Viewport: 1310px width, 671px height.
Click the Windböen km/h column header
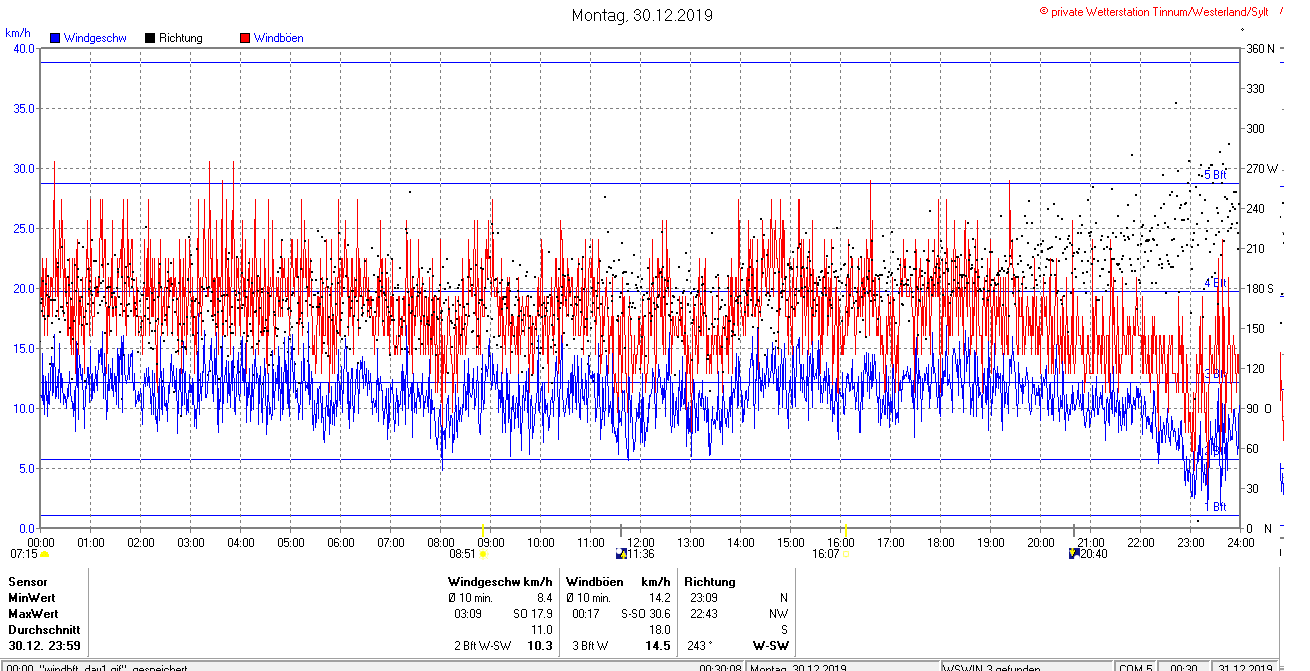point(618,581)
